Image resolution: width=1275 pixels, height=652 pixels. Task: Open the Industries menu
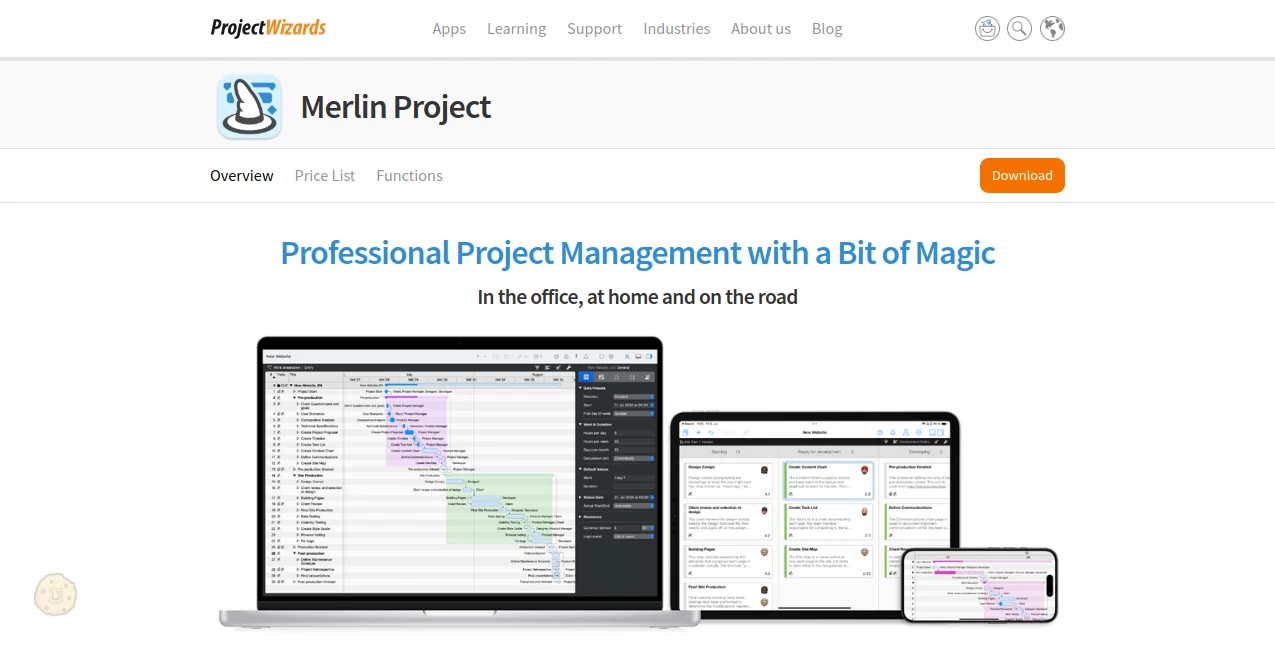[x=676, y=28]
